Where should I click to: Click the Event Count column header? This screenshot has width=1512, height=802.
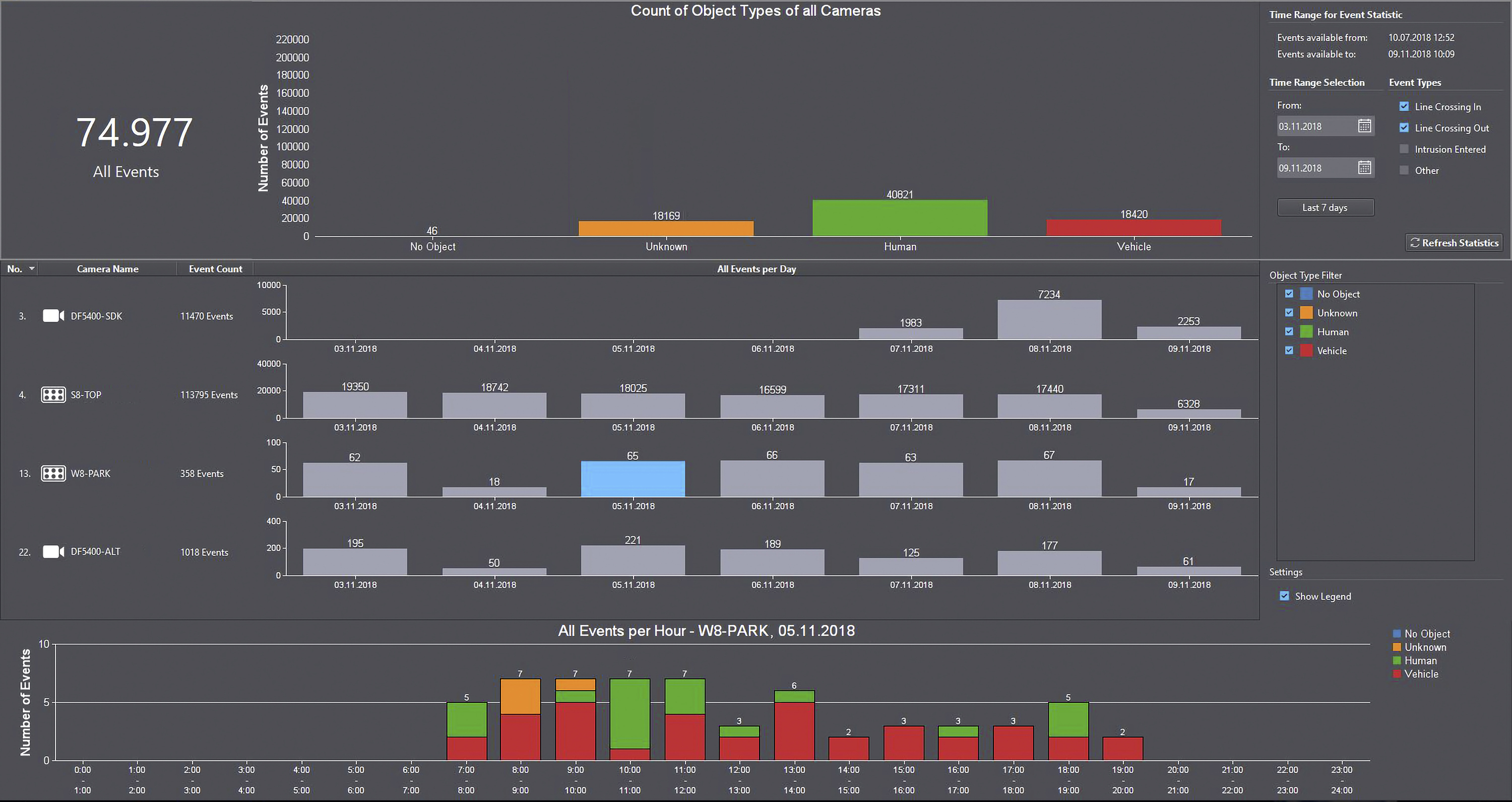point(215,269)
